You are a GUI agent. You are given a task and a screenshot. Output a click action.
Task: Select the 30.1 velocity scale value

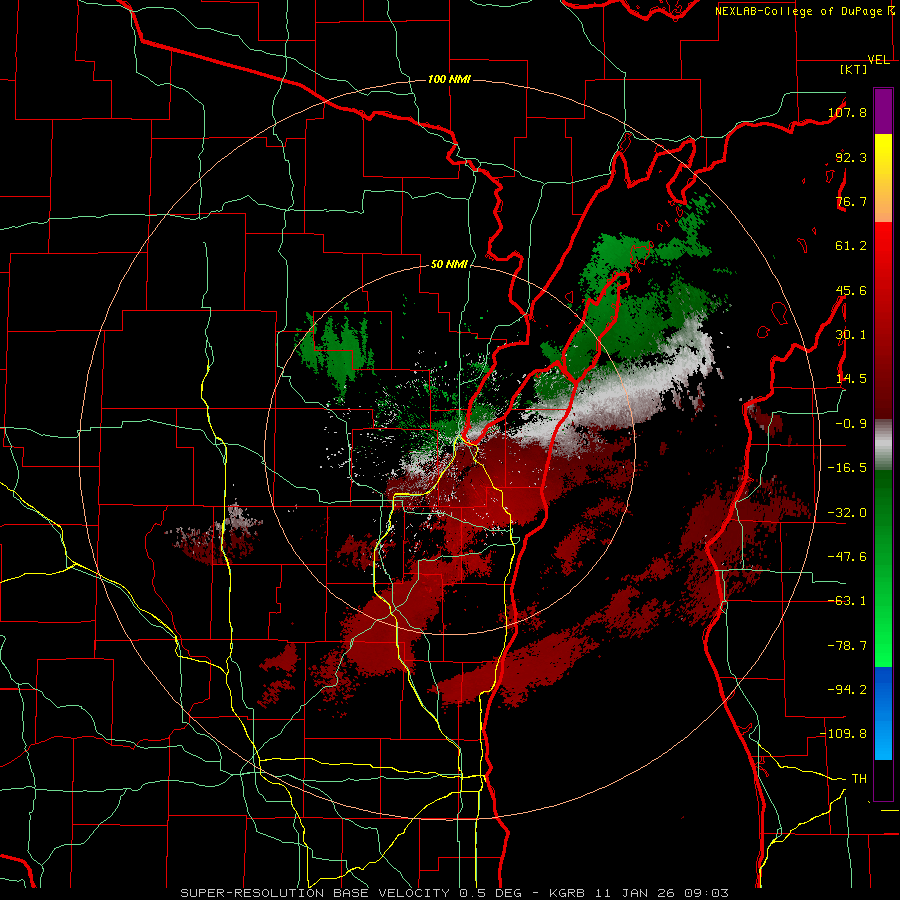point(851,335)
